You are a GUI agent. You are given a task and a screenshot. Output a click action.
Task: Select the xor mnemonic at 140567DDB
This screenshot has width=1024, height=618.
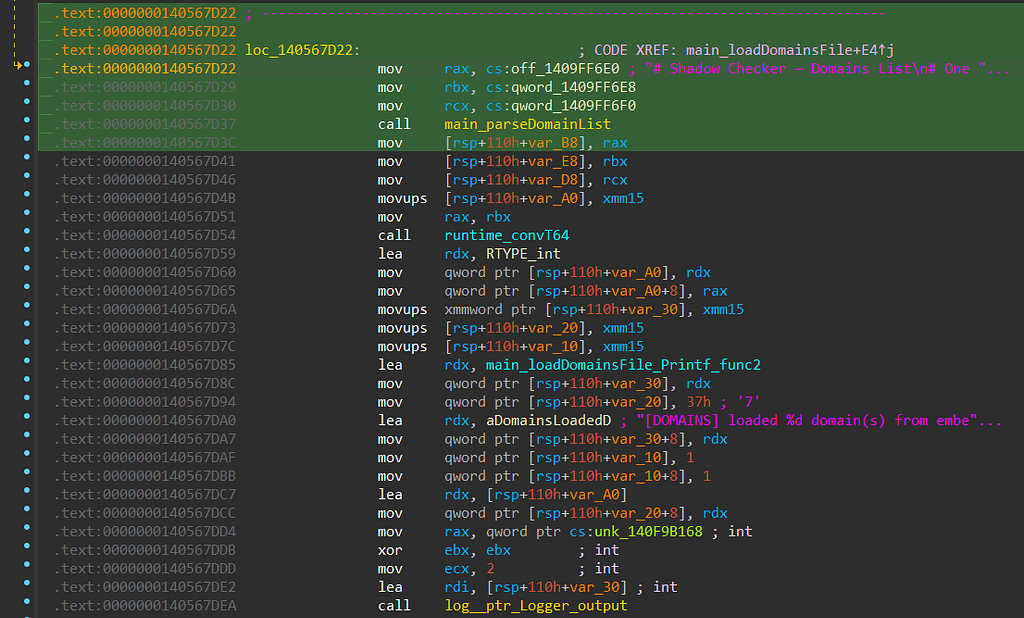pos(390,550)
